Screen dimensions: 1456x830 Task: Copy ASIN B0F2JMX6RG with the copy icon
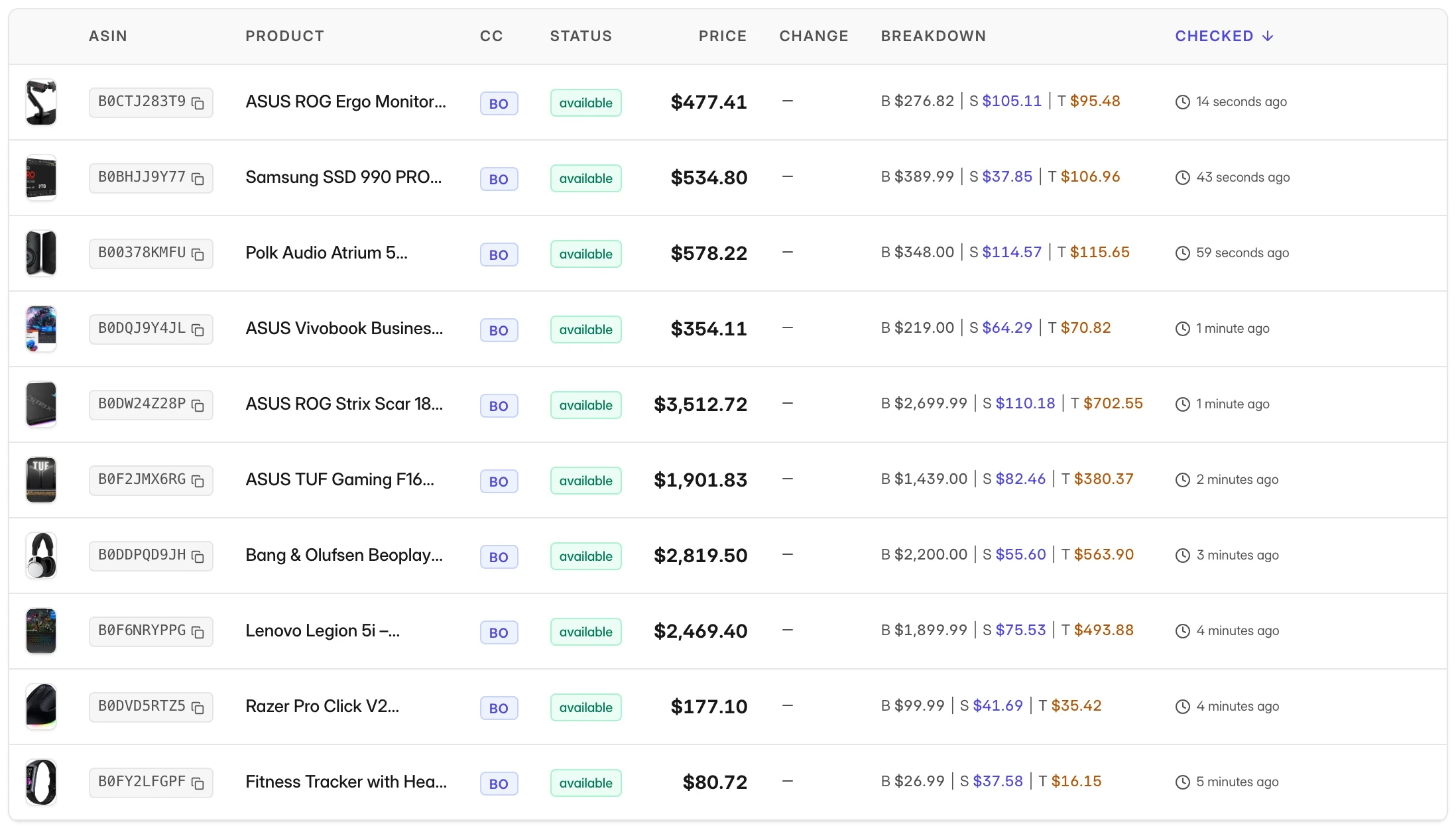point(198,481)
